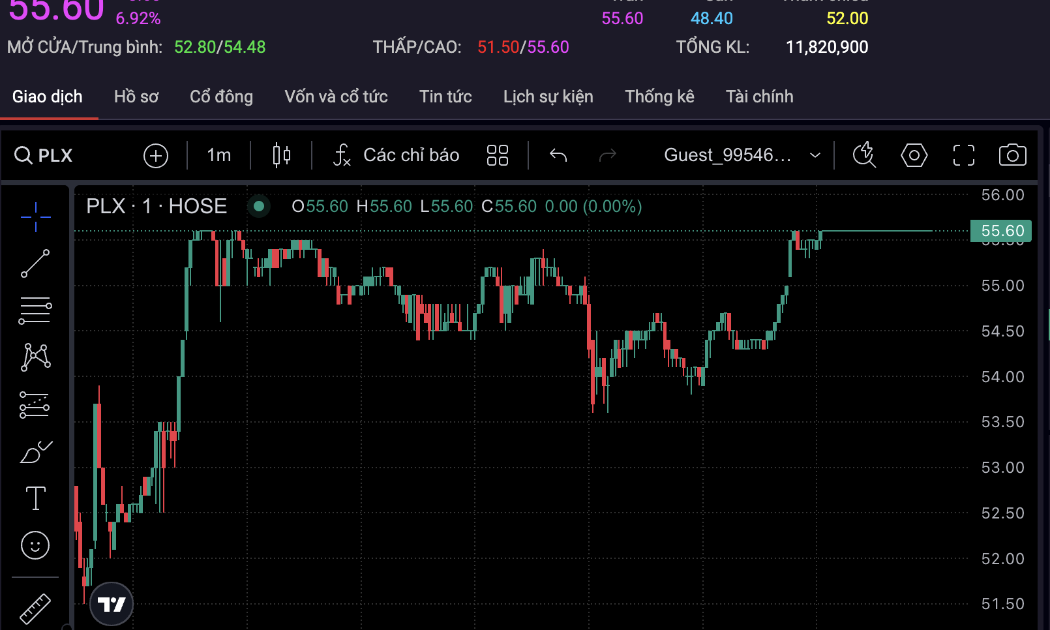Viewport: 1050px width, 630px height.
Task: Click the 11,820,900 total volume value
Action: (826, 48)
